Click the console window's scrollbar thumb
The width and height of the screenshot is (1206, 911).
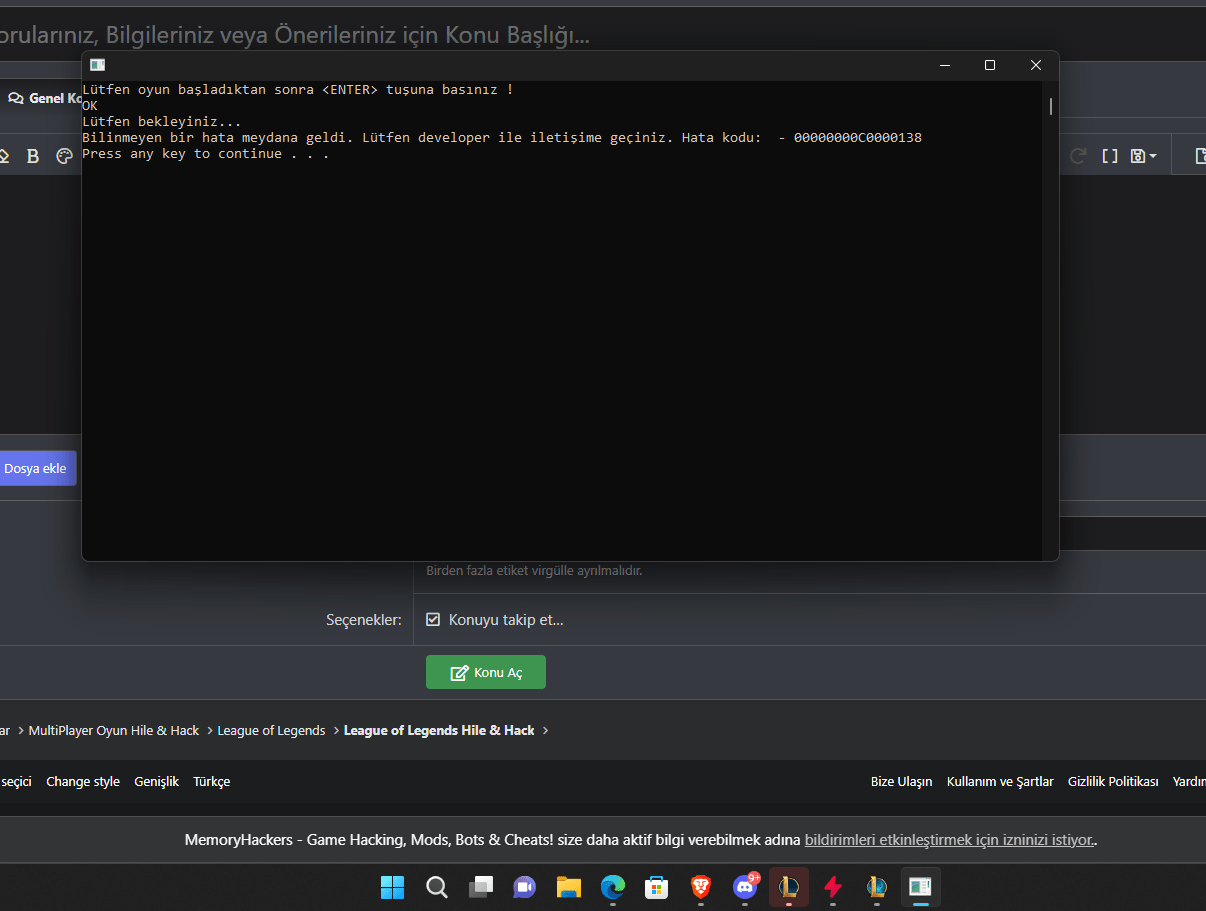(x=1050, y=107)
